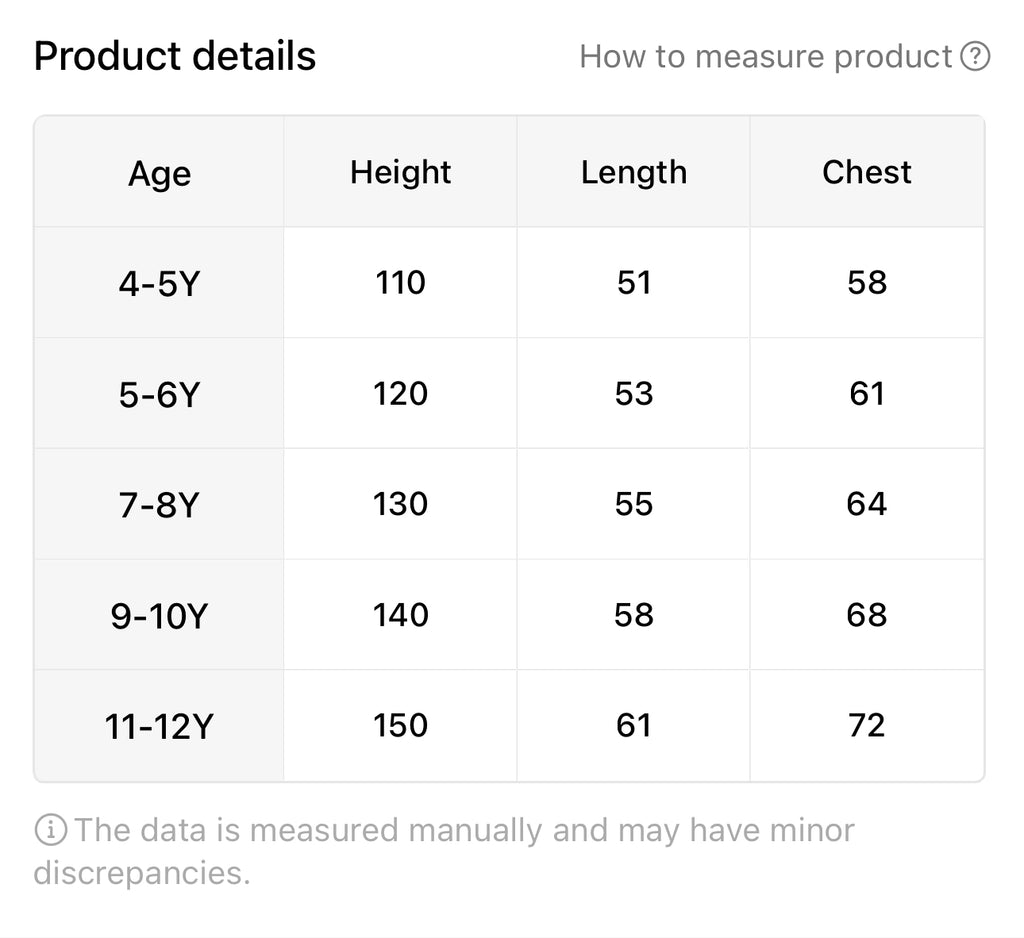
Task: Tap the chest value 58
Action: [x=866, y=283]
